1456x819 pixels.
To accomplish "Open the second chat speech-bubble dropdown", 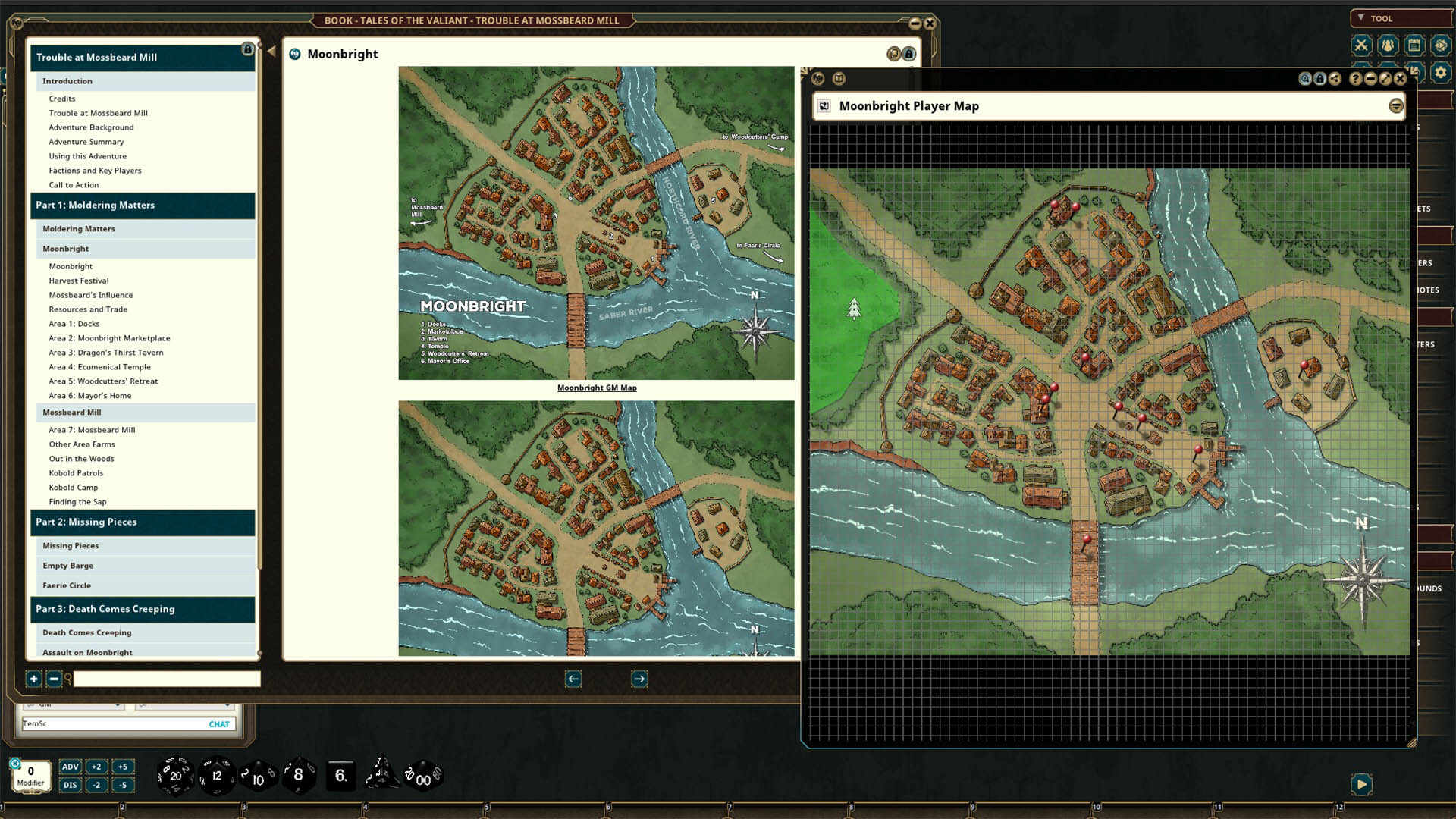I will tap(184, 704).
